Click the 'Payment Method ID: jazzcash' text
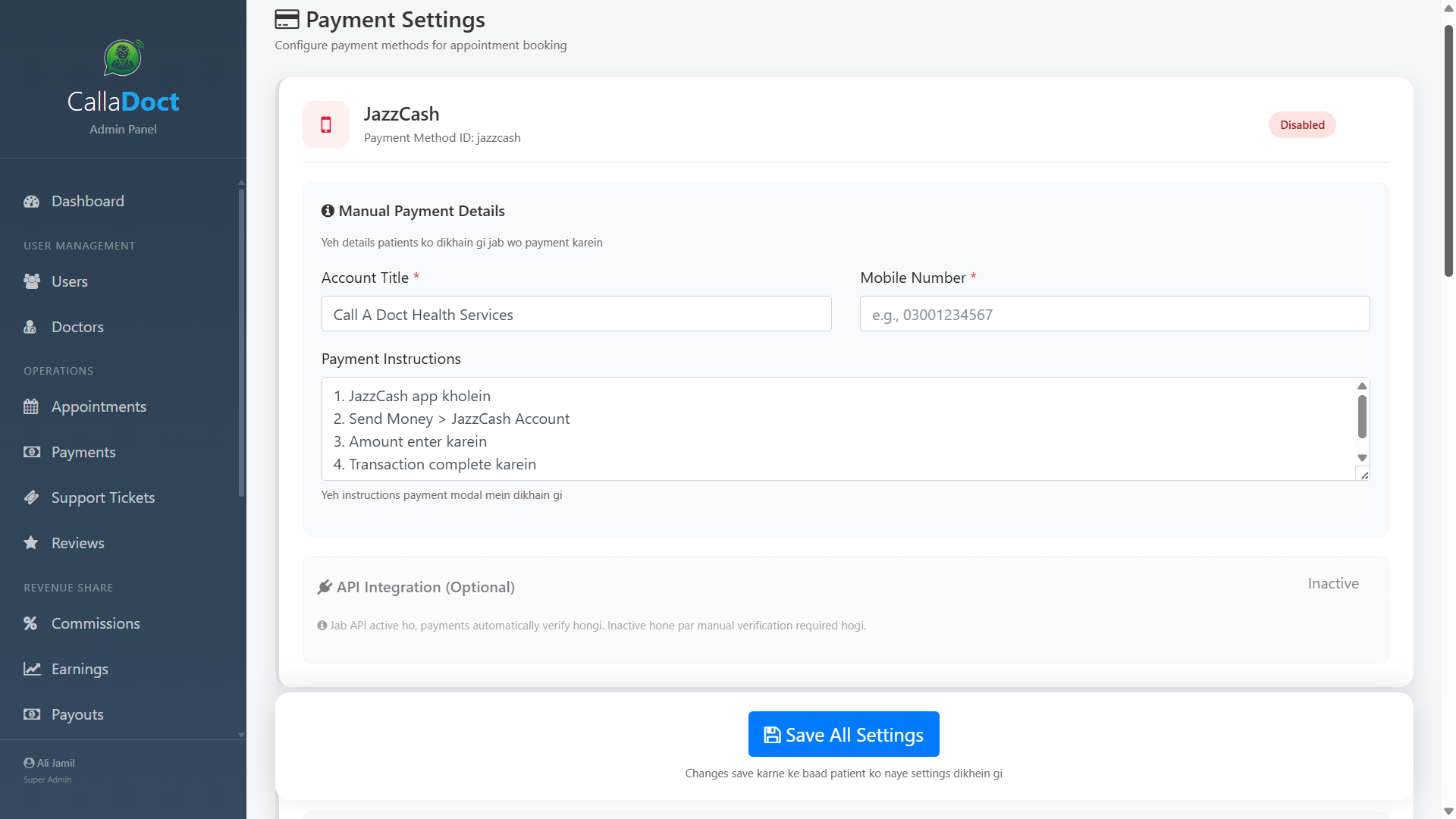This screenshot has width=1456, height=819. tap(442, 138)
